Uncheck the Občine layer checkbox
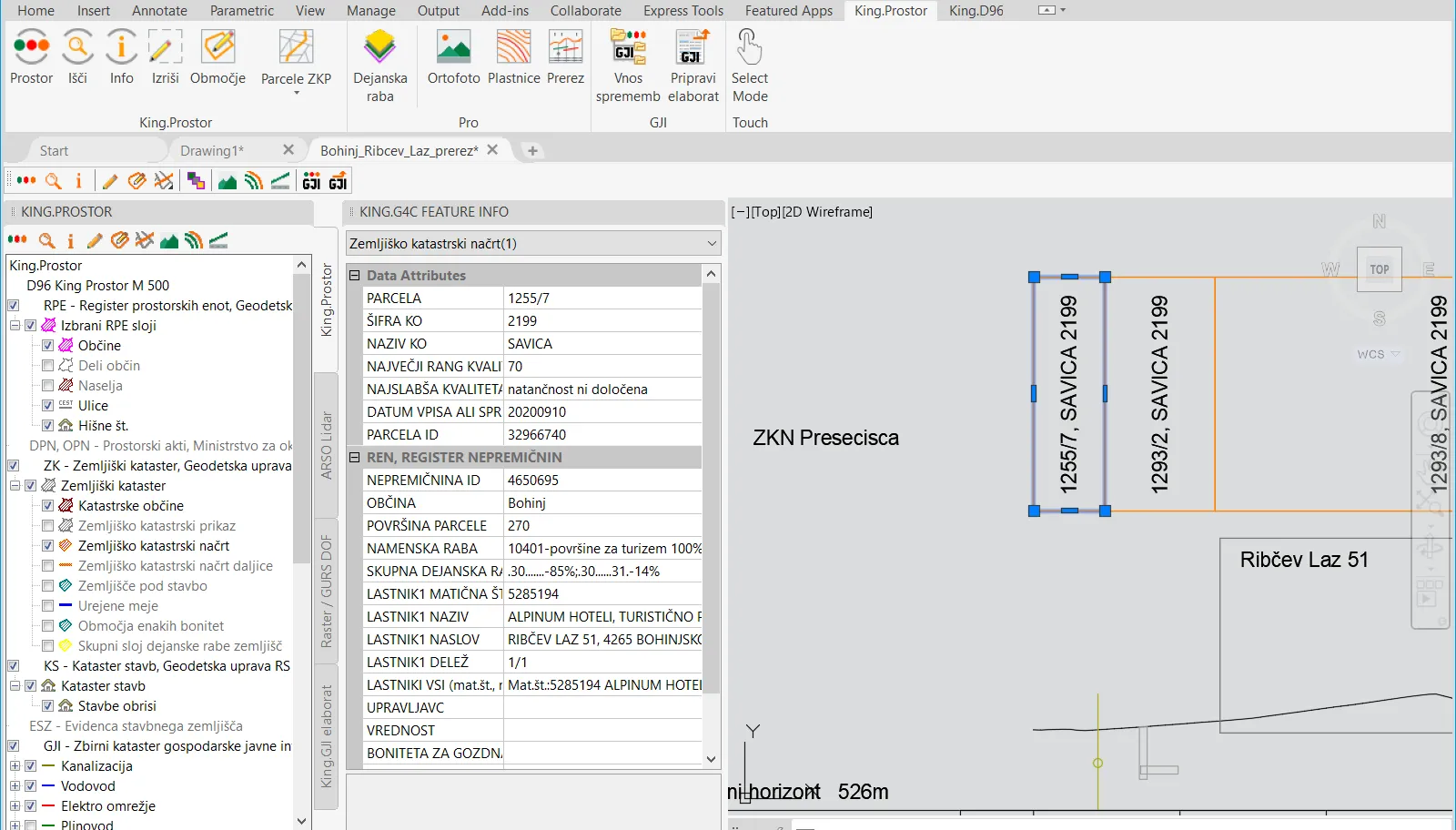The height and width of the screenshot is (830, 1456). tap(48, 346)
